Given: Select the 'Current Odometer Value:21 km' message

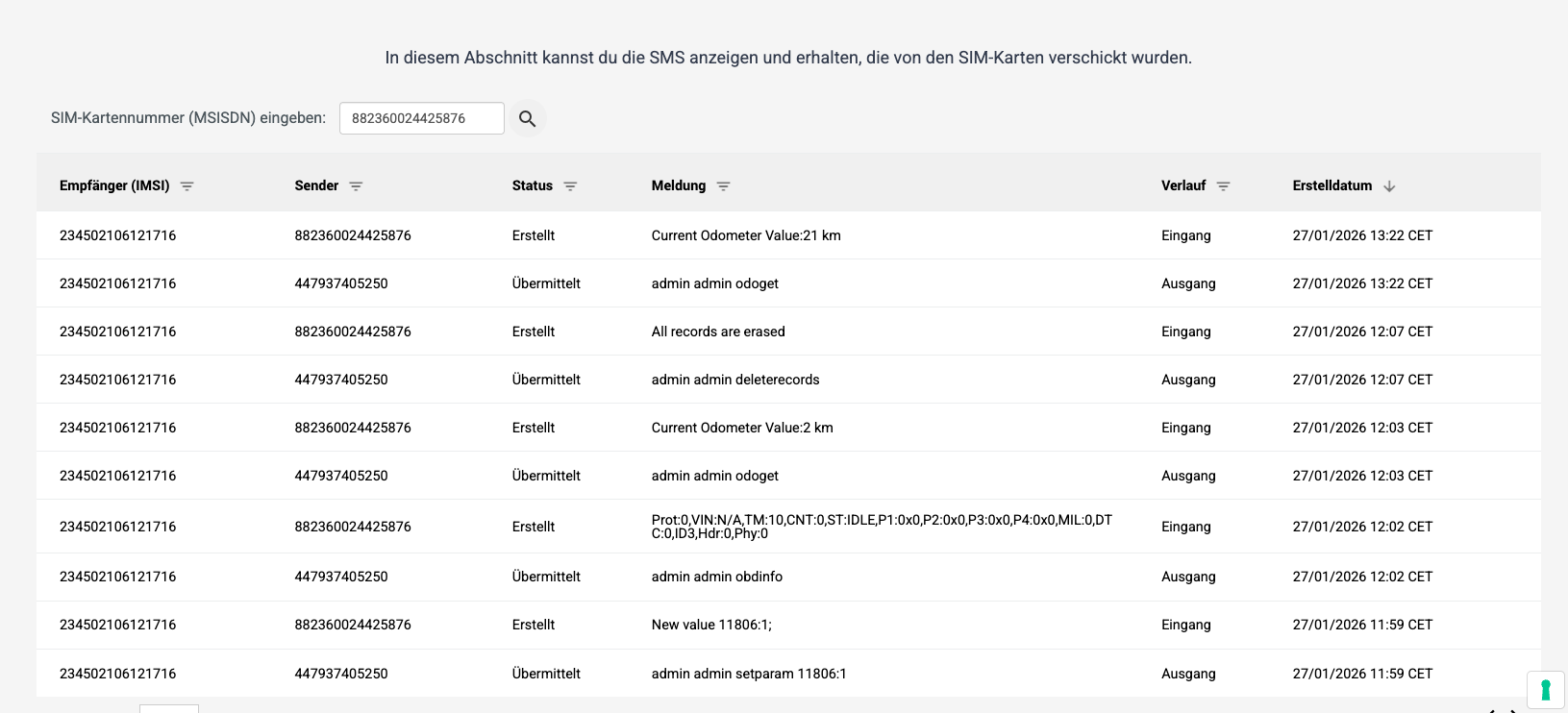Looking at the screenshot, I should (746, 235).
